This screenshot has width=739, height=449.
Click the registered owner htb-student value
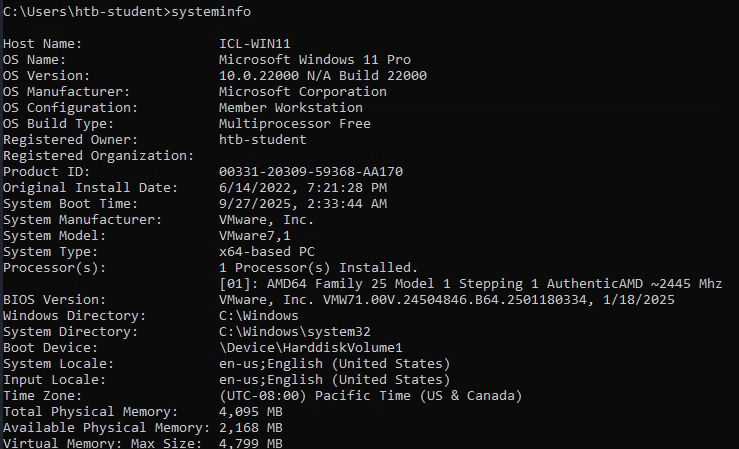(x=262, y=140)
